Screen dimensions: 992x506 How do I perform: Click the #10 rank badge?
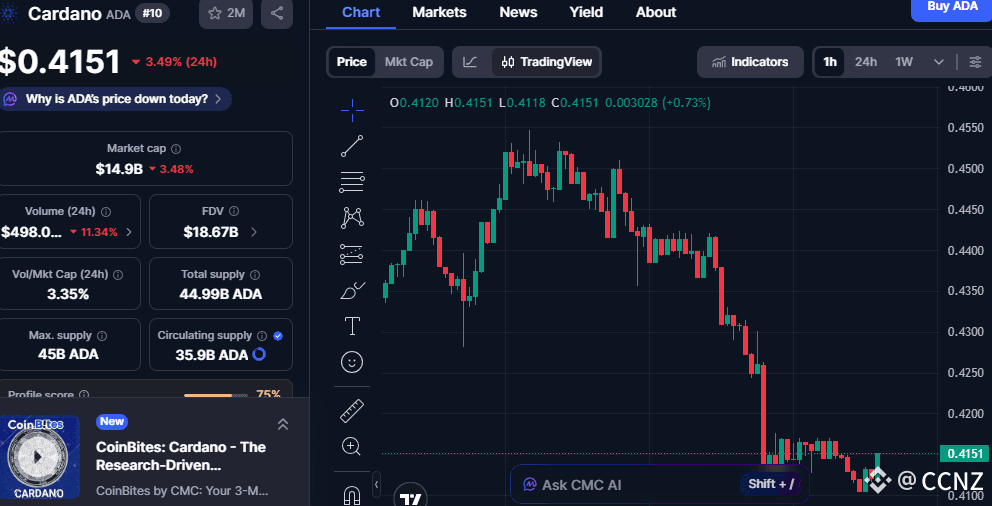pyautogui.click(x=152, y=13)
